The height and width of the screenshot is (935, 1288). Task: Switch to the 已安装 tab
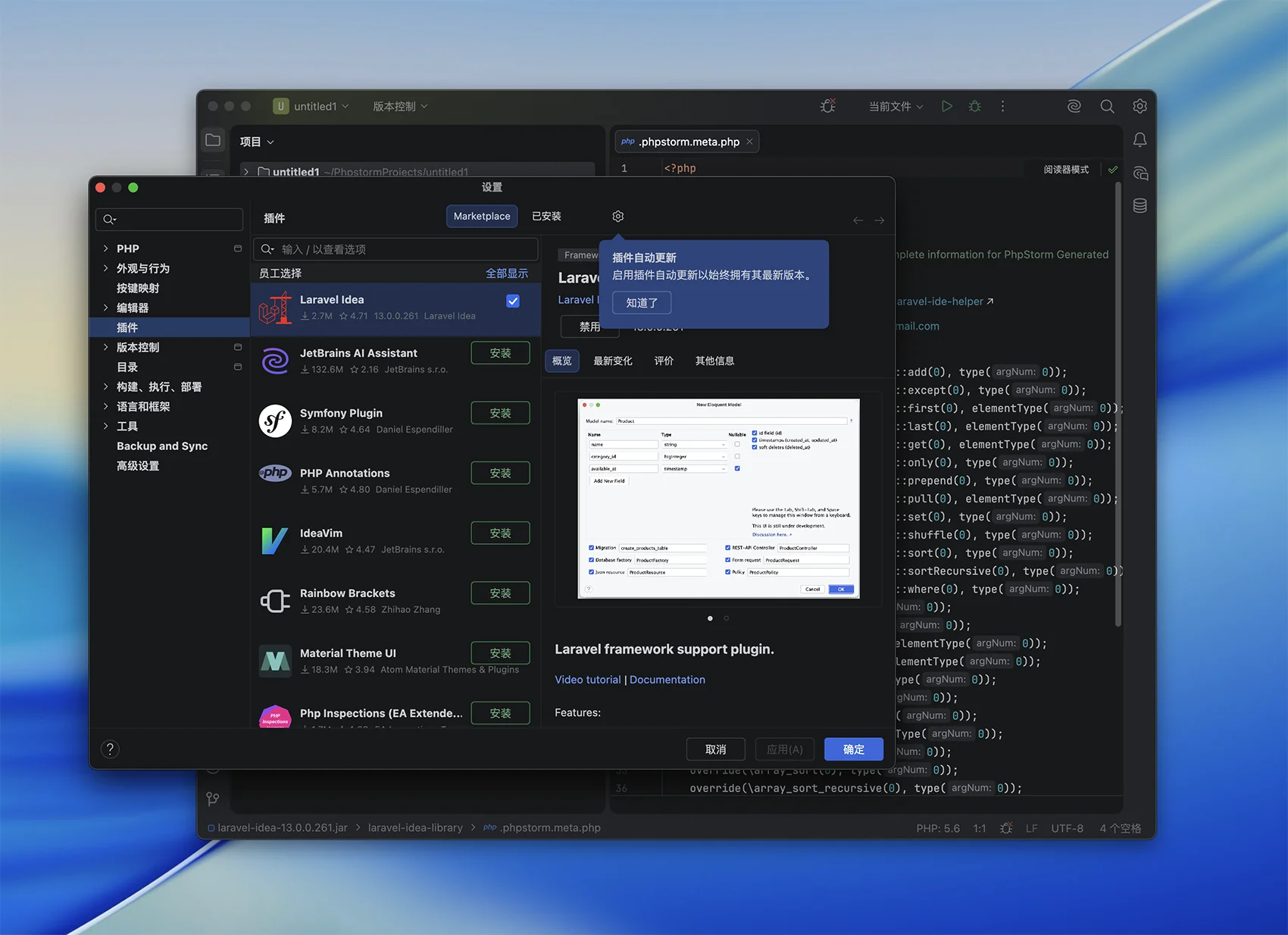click(546, 217)
